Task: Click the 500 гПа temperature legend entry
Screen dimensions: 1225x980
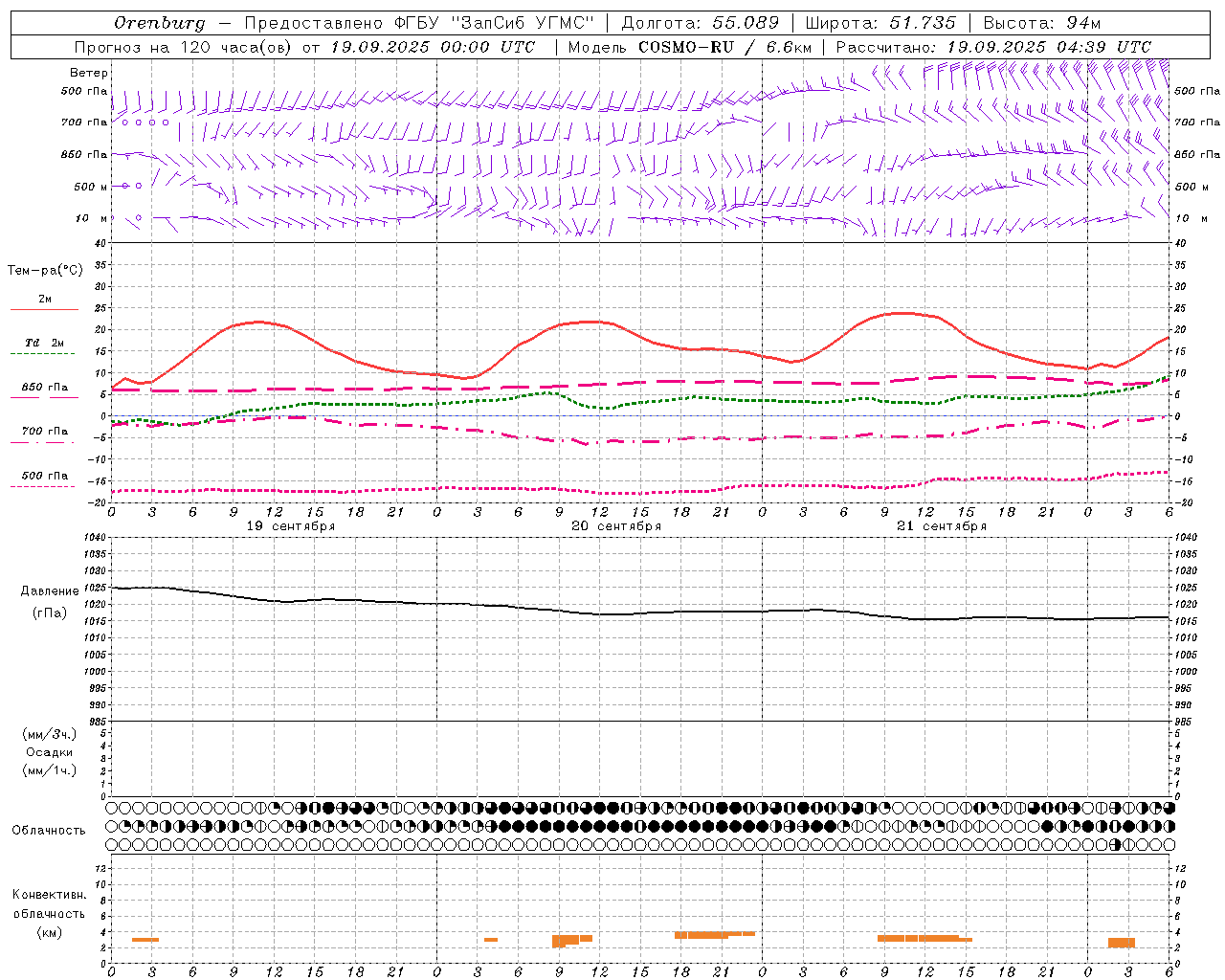Action: point(45,476)
